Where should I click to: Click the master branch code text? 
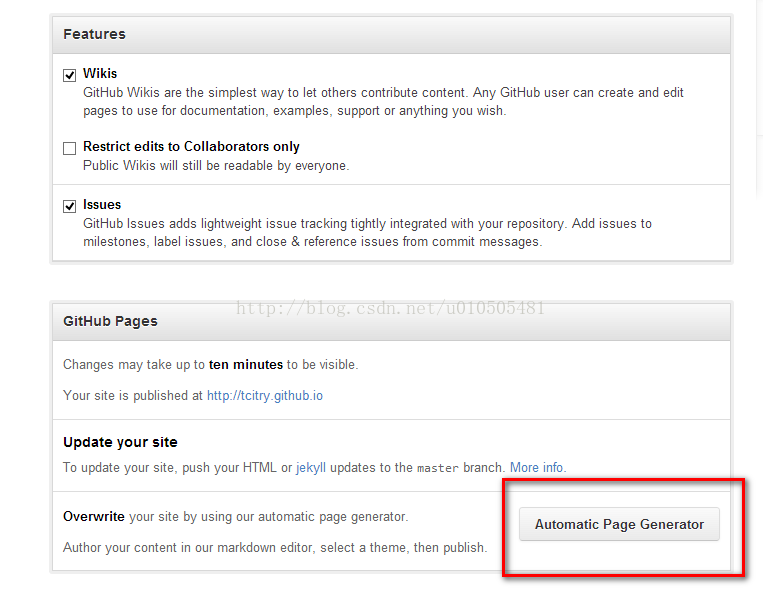pos(438,468)
